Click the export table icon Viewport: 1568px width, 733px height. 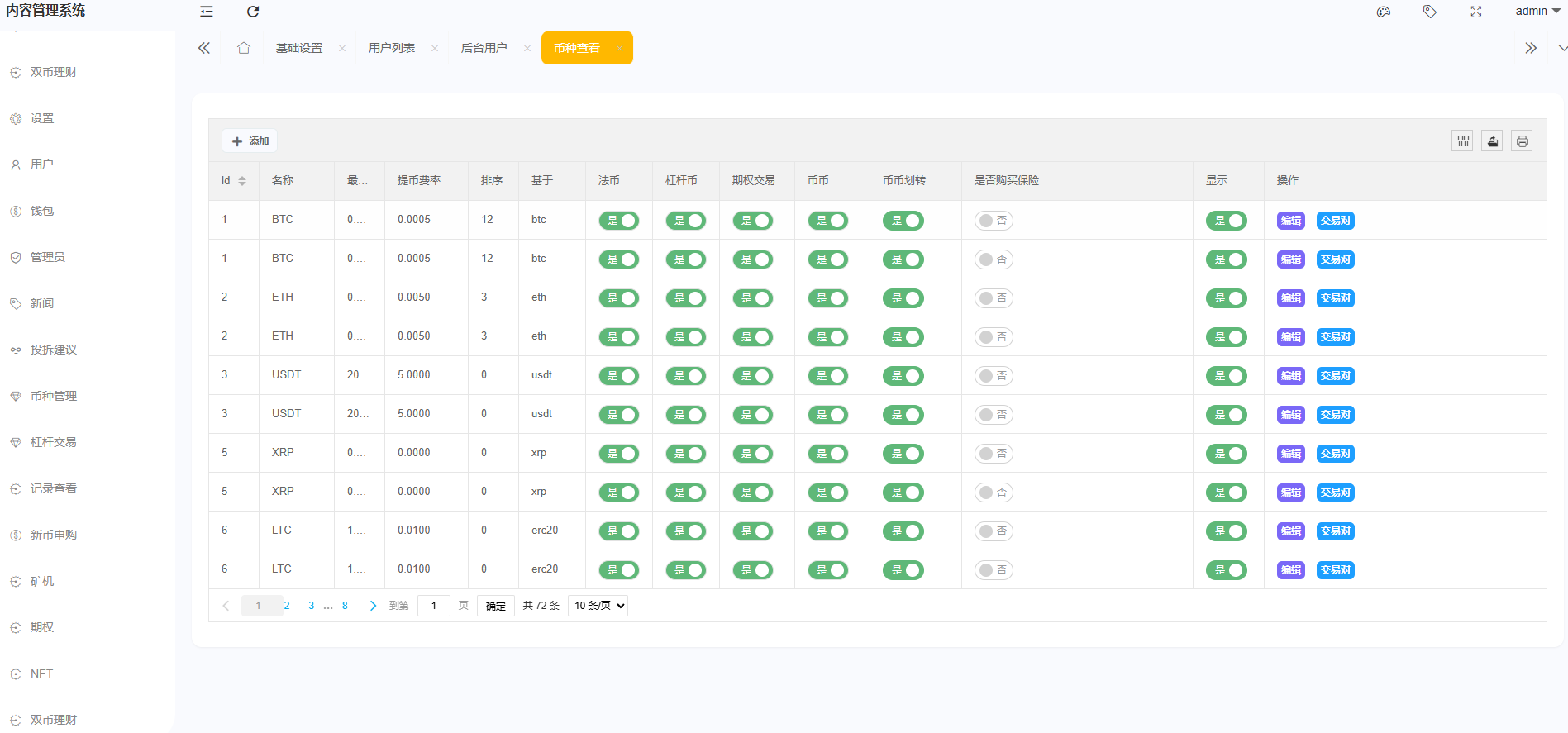pyautogui.click(x=1492, y=141)
